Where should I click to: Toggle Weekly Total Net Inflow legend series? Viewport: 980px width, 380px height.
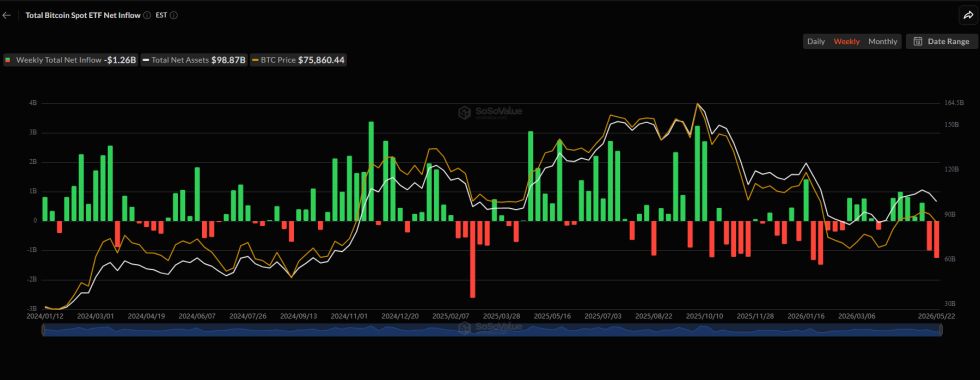[71, 60]
